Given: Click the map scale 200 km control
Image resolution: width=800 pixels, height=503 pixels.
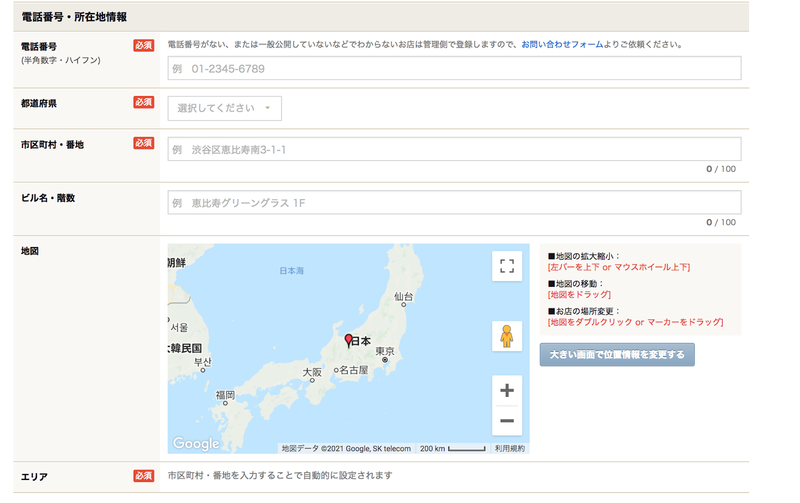Looking at the screenshot, I should pyautogui.click(x=452, y=448).
